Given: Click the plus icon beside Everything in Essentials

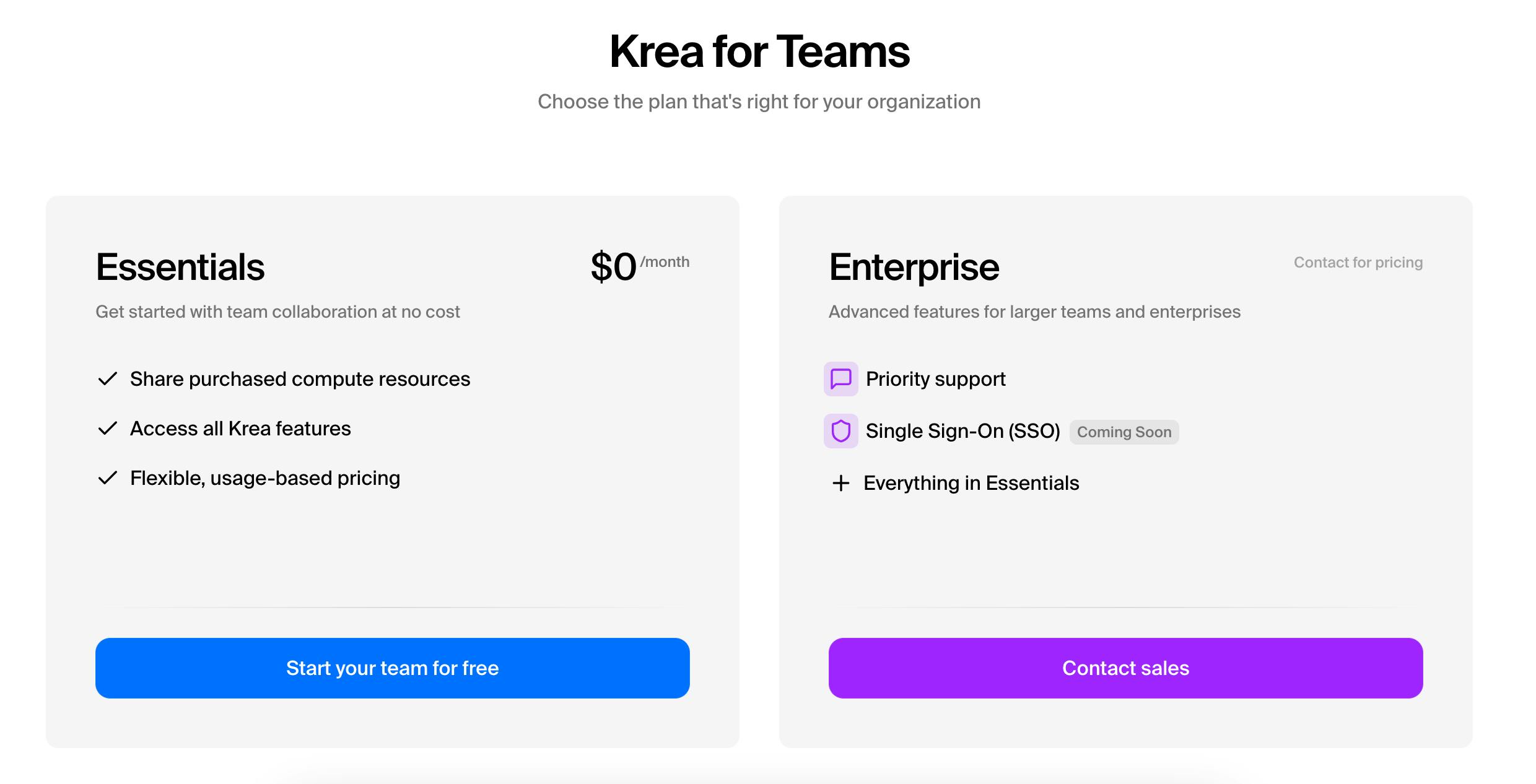Looking at the screenshot, I should (840, 483).
